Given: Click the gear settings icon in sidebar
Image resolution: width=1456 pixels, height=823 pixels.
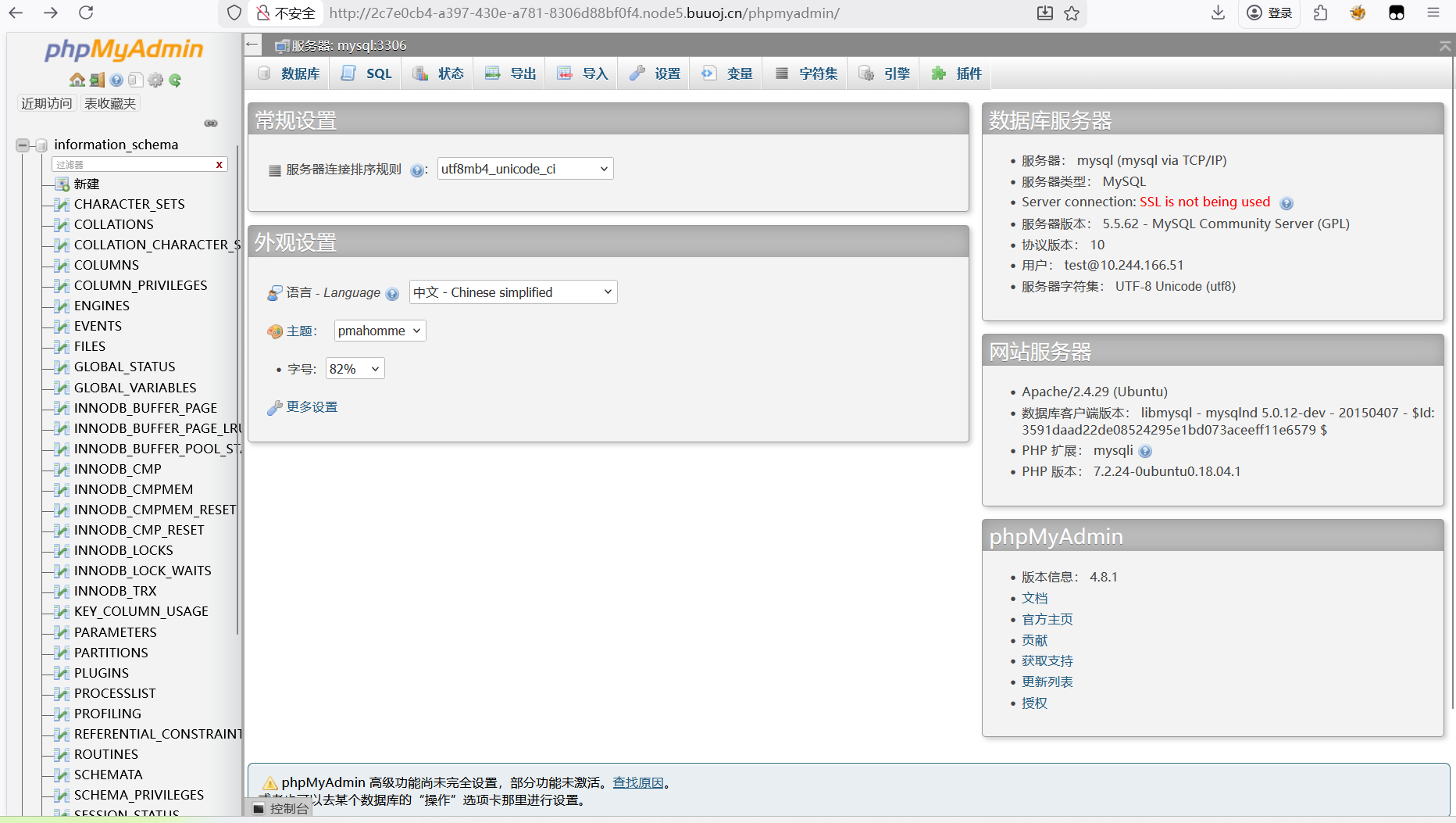Looking at the screenshot, I should click(x=155, y=80).
